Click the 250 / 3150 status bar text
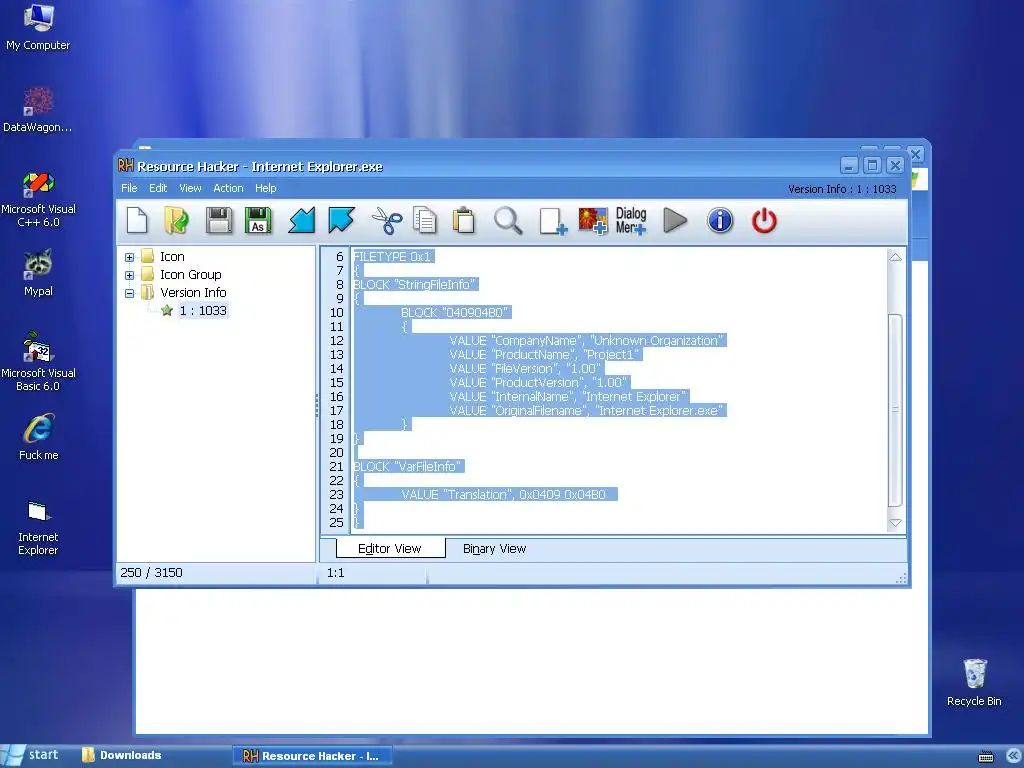This screenshot has width=1024, height=768. 152,573
